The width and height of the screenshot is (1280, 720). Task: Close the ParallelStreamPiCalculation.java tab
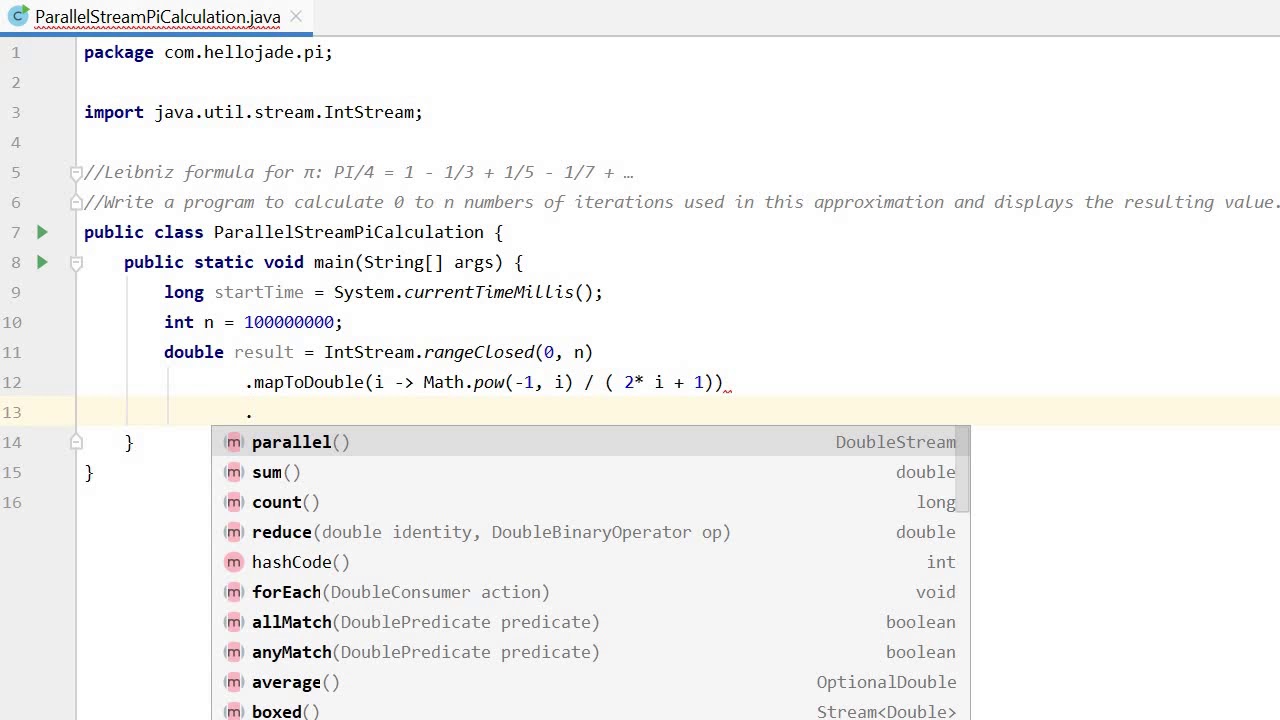(296, 17)
